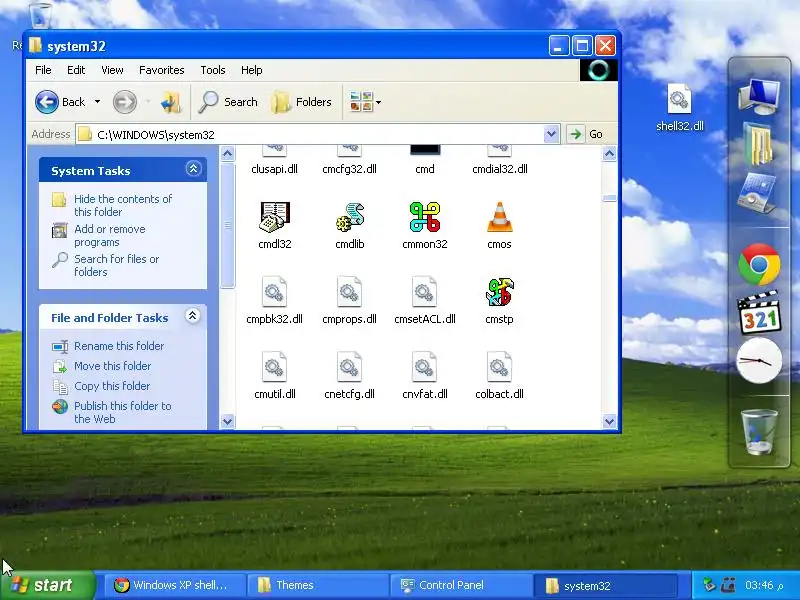Open the blue calendar icon in the dock

(757, 193)
